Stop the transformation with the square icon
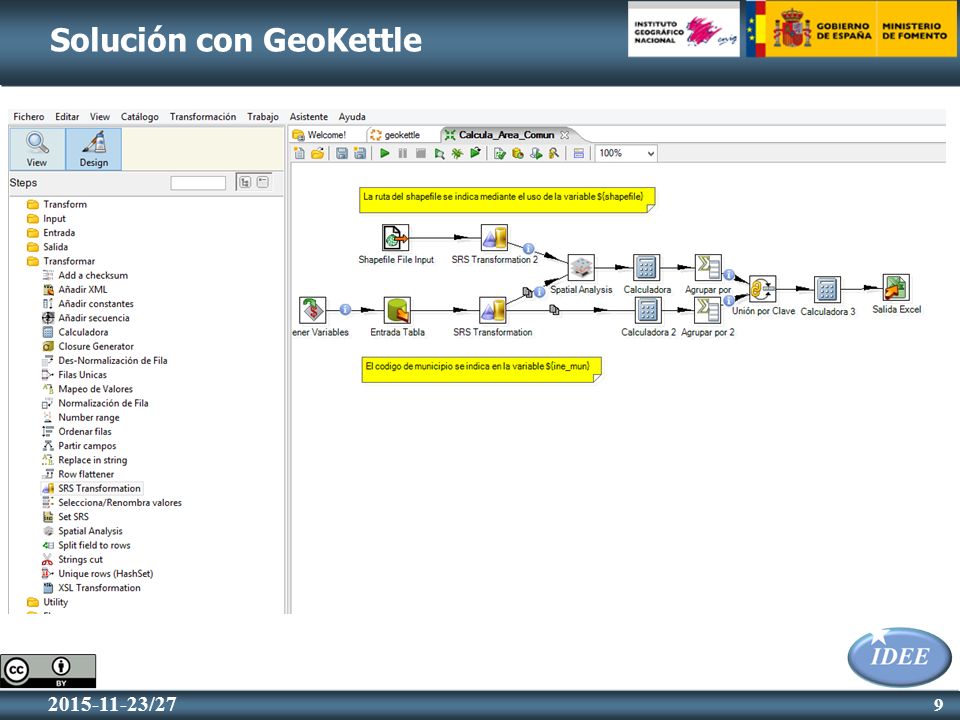 [421, 153]
